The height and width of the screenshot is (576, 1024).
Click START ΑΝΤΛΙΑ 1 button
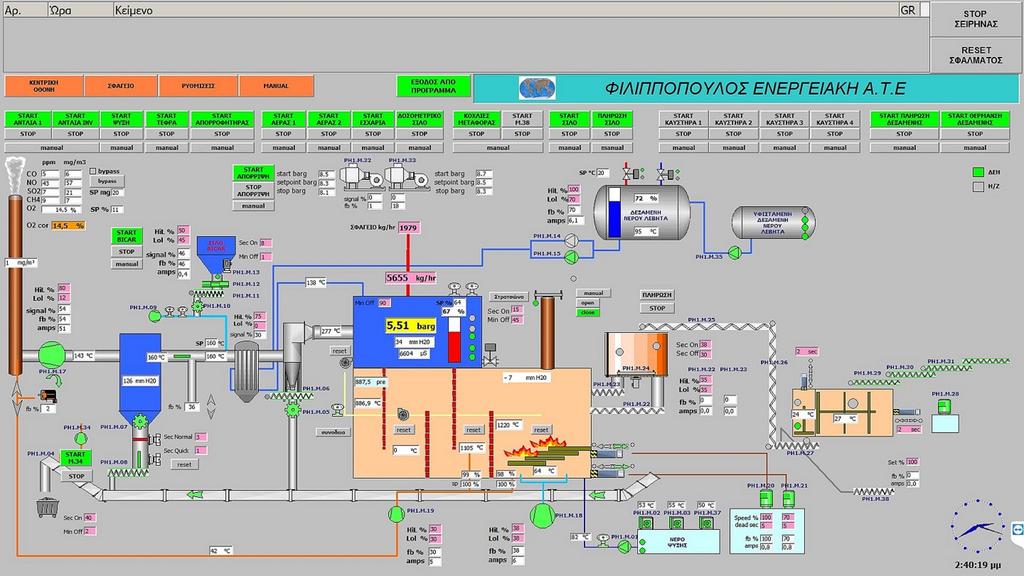click(x=27, y=119)
